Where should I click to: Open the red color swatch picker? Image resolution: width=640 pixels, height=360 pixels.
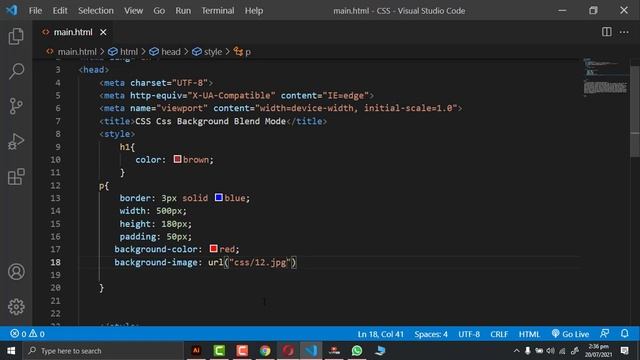[213, 249]
